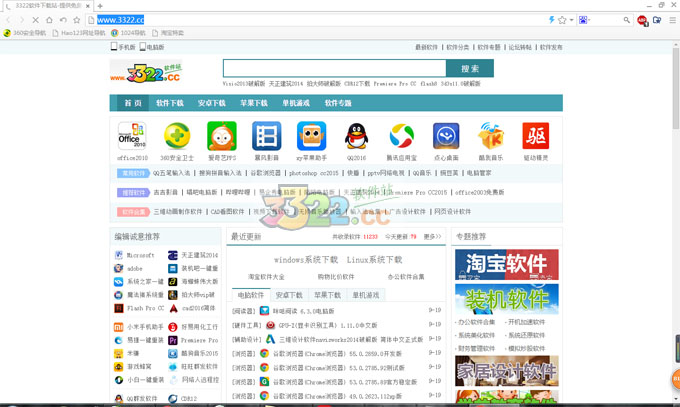Click the 电脑版 link at top

152,47
